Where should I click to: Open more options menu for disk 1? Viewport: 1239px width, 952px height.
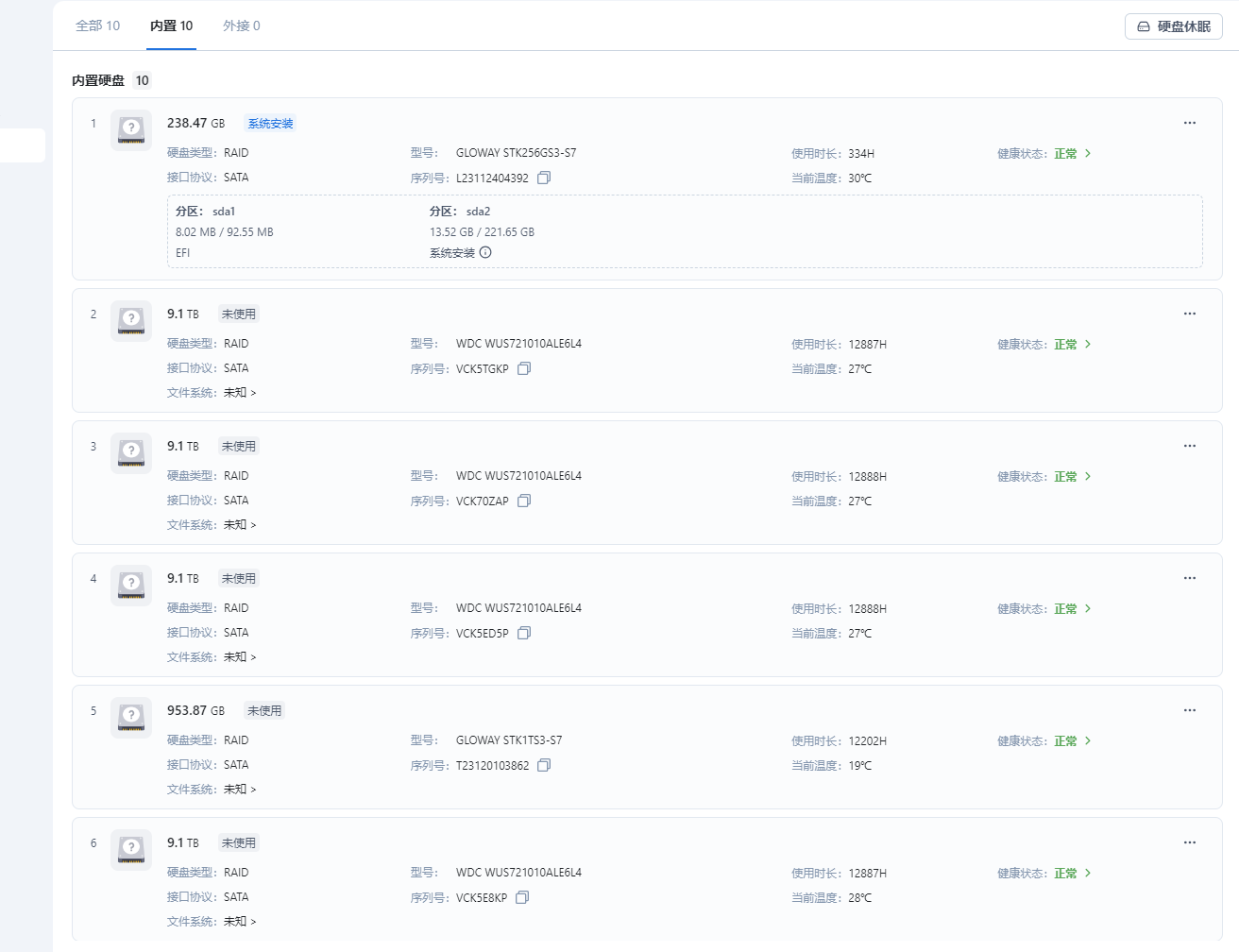click(x=1190, y=123)
